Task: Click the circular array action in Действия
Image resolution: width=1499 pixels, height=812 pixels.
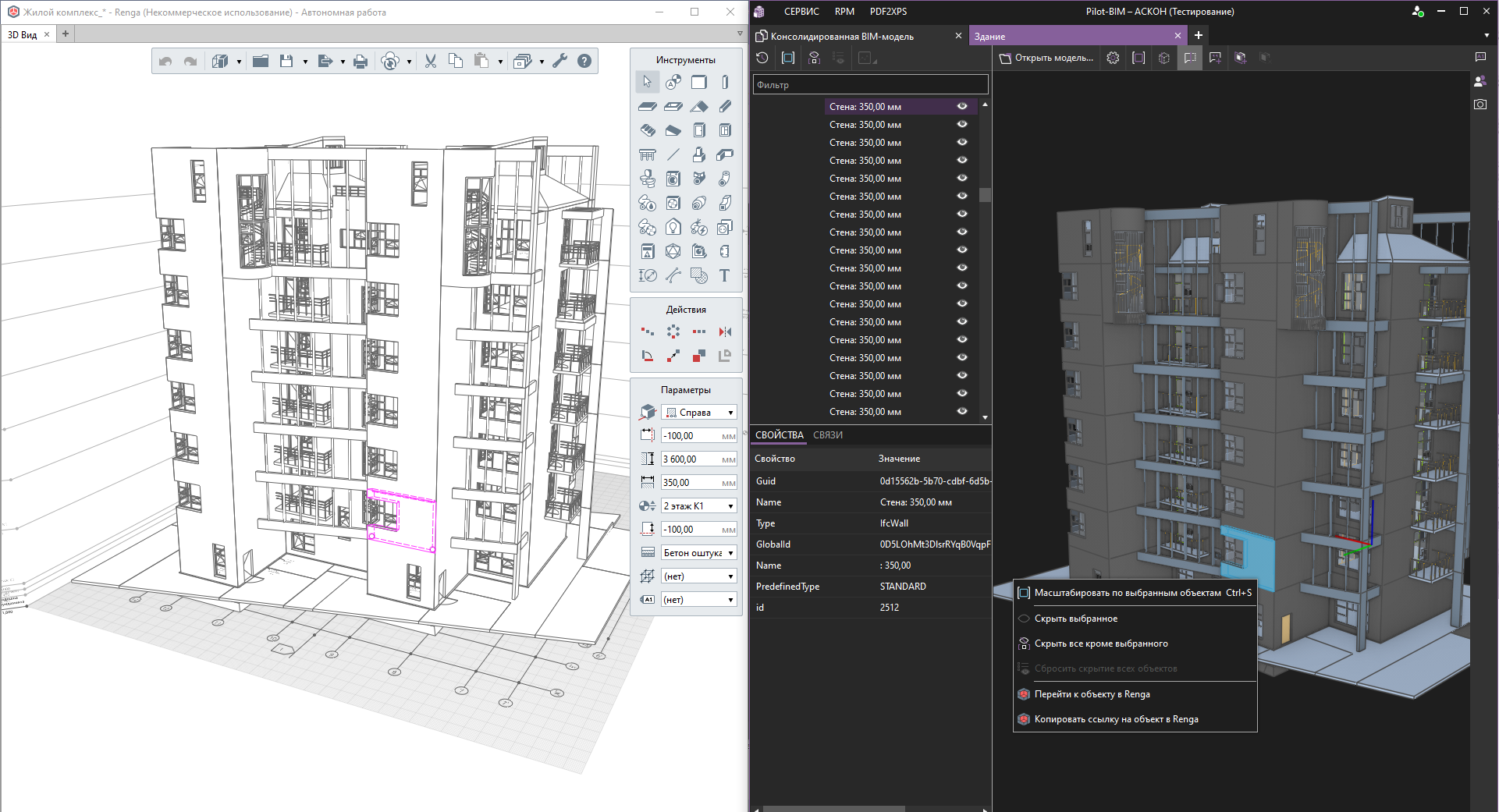Action: [x=673, y=332]
